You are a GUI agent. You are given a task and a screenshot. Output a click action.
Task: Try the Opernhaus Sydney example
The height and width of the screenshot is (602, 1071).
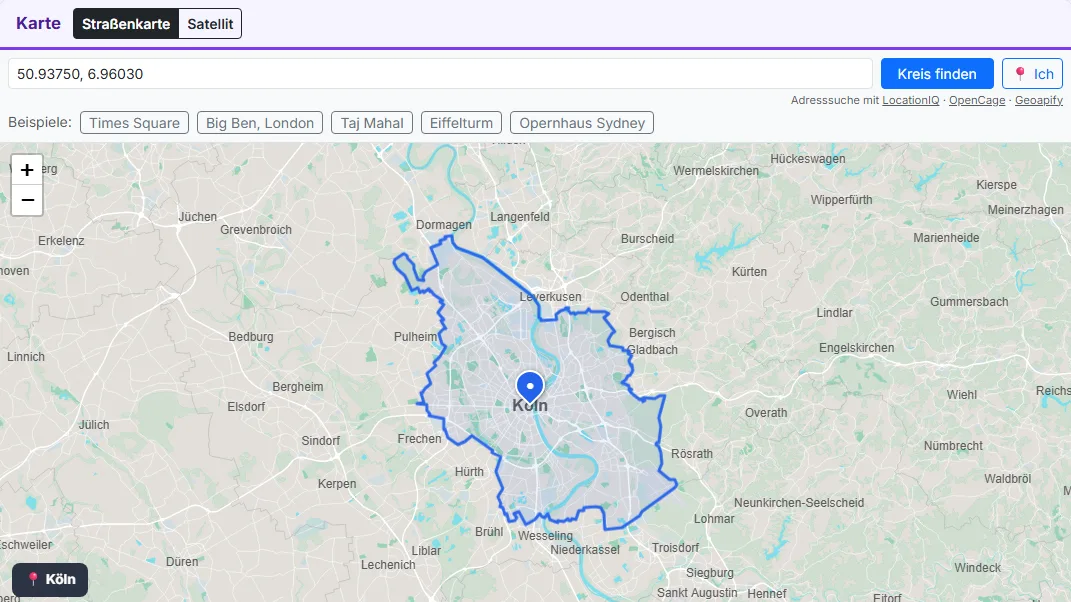tap(582, 123)
